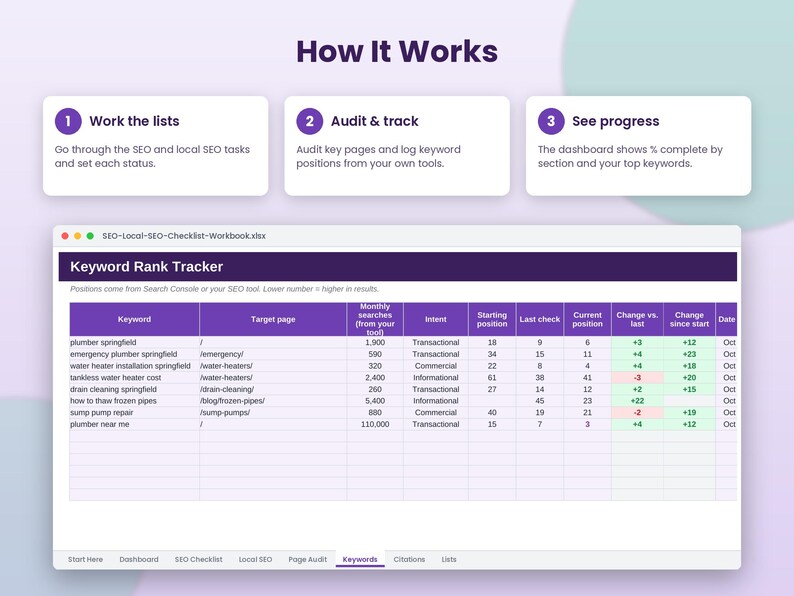Click the Monthly searches column header
The image size is (794, 596).
375,319
